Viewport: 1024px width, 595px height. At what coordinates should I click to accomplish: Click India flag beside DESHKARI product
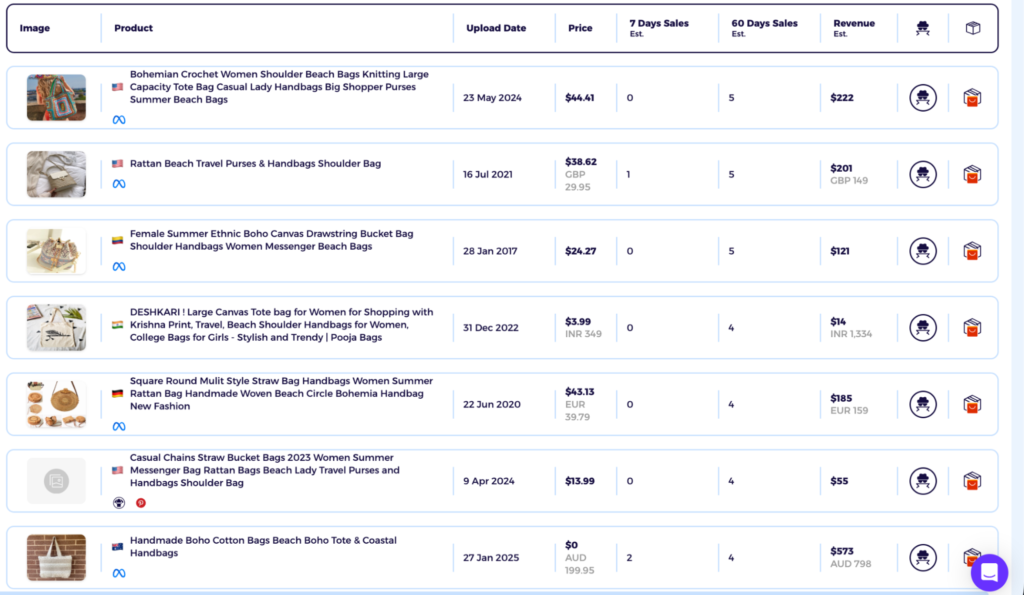click(x=118, y=325)
